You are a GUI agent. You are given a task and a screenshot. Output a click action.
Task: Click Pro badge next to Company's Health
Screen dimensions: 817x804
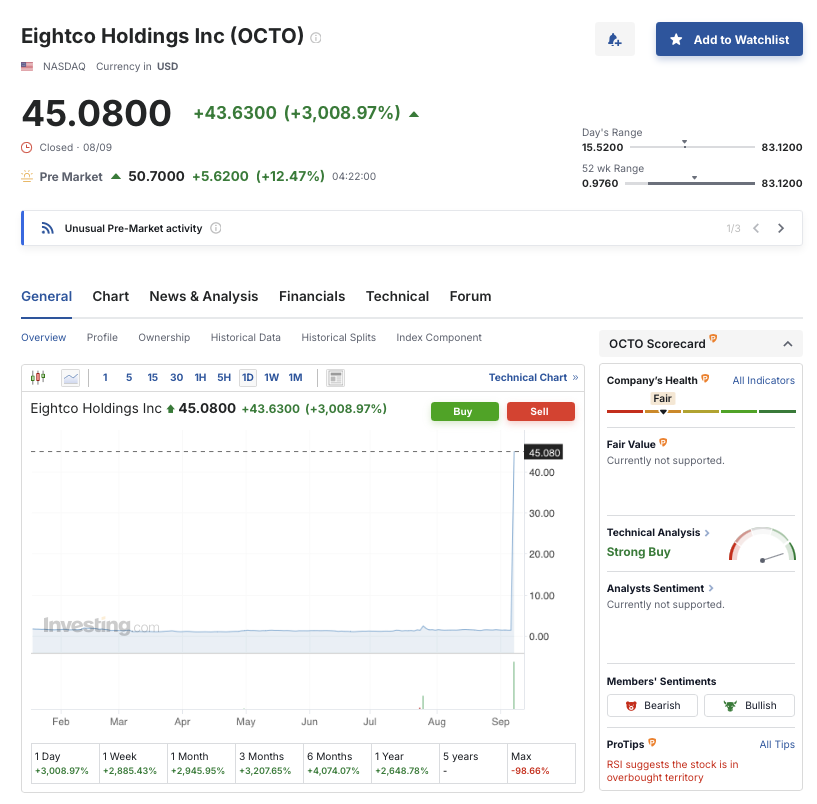click(x=705, y=378)
